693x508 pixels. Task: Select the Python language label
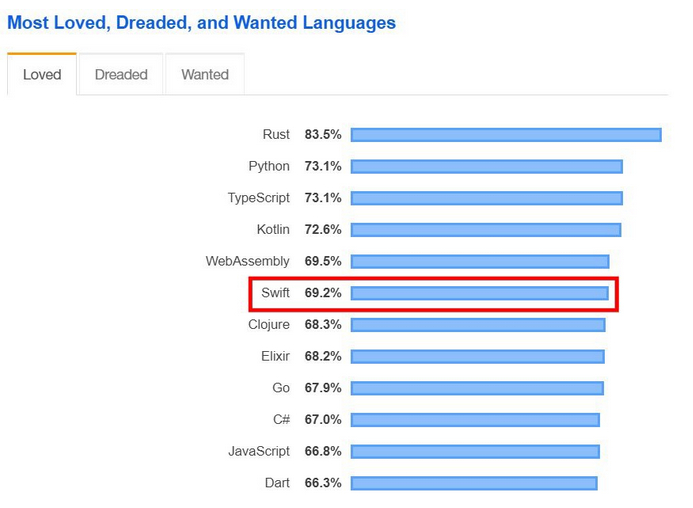click(x=269, y=166)
